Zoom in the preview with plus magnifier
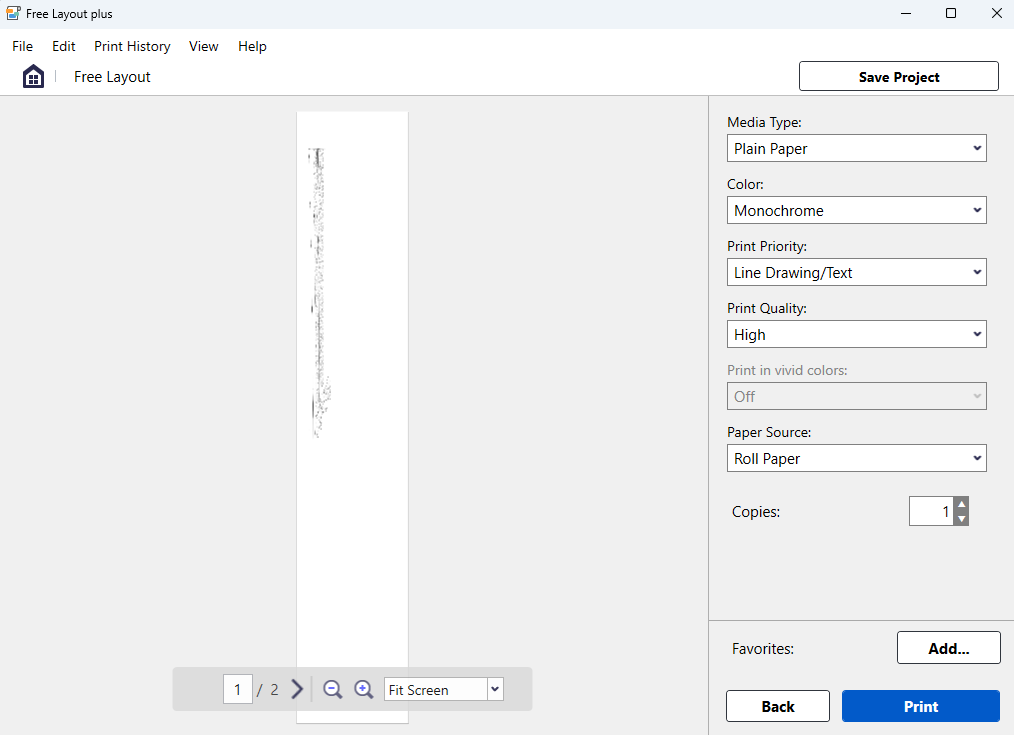Screen dimensions: 1014x735 click(x=363, y=689)
